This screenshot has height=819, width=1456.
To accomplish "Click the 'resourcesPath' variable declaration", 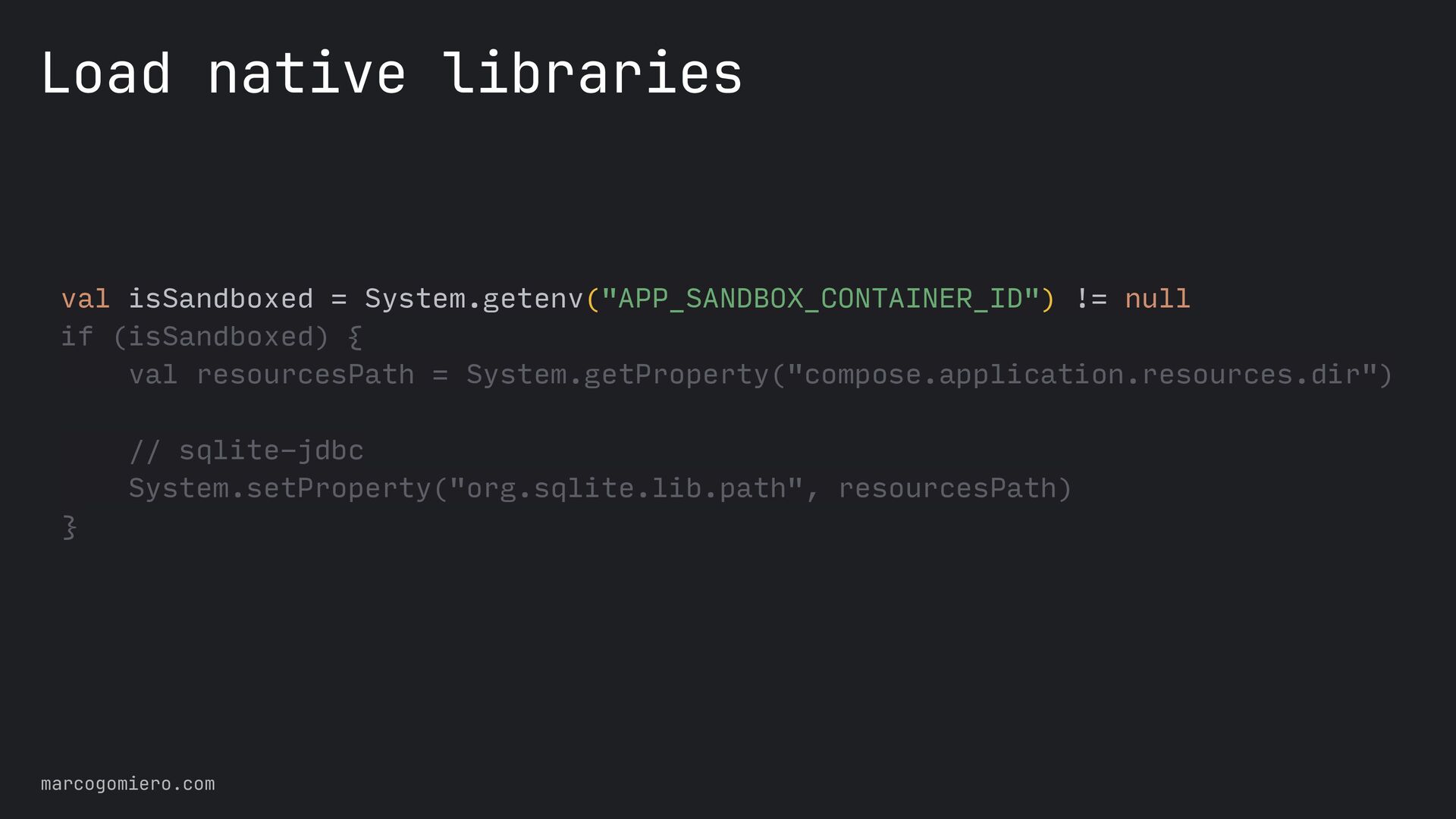I will point(305,375).
